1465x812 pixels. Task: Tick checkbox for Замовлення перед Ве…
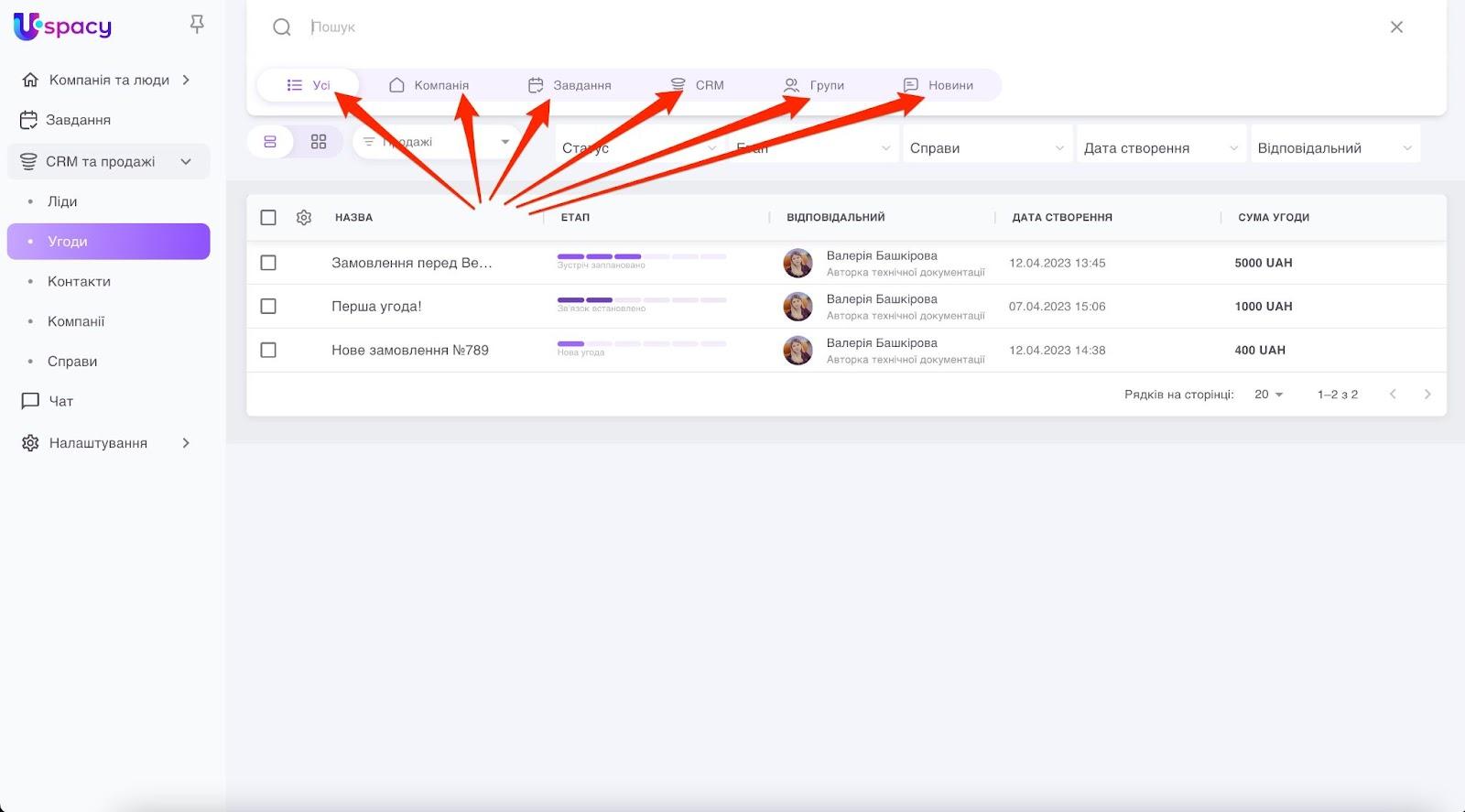coord(268,263)
